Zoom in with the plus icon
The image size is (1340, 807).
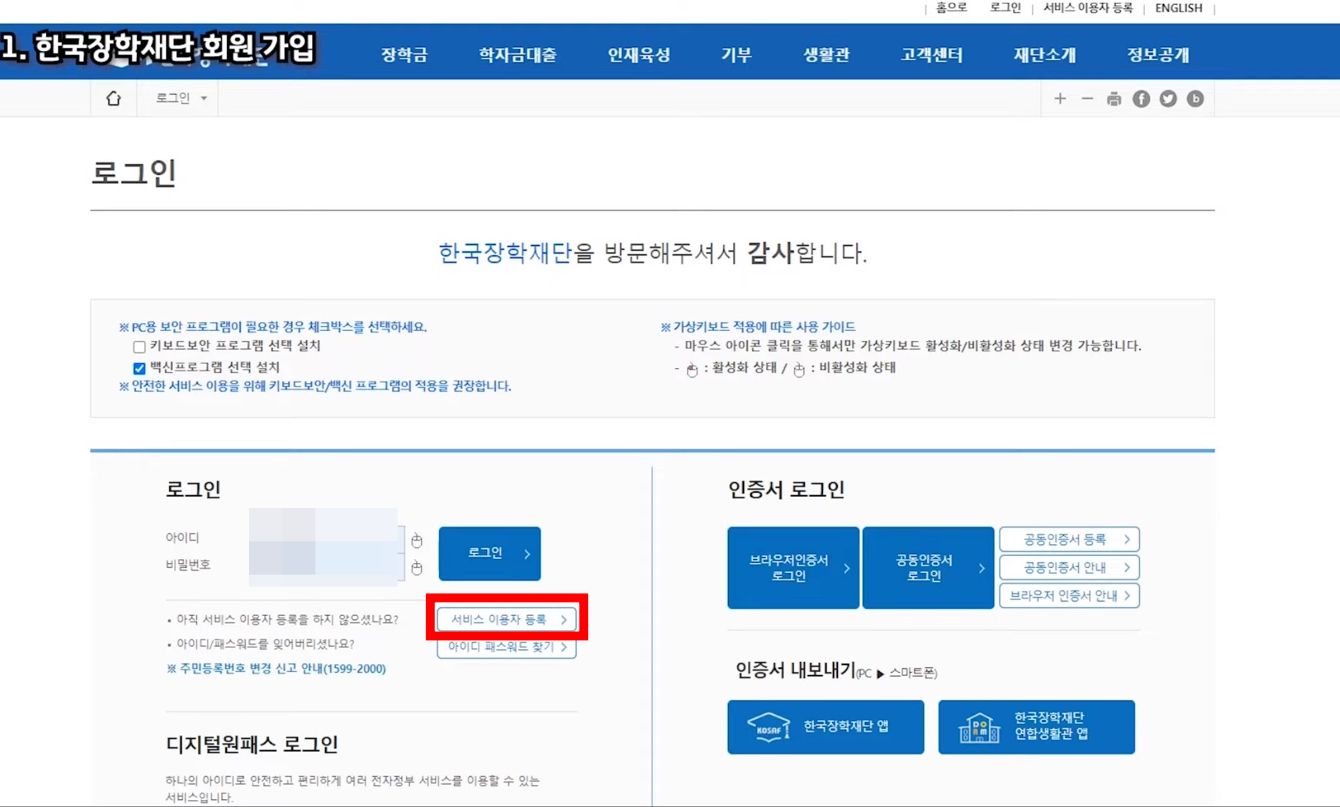(x=1060, y=98)
